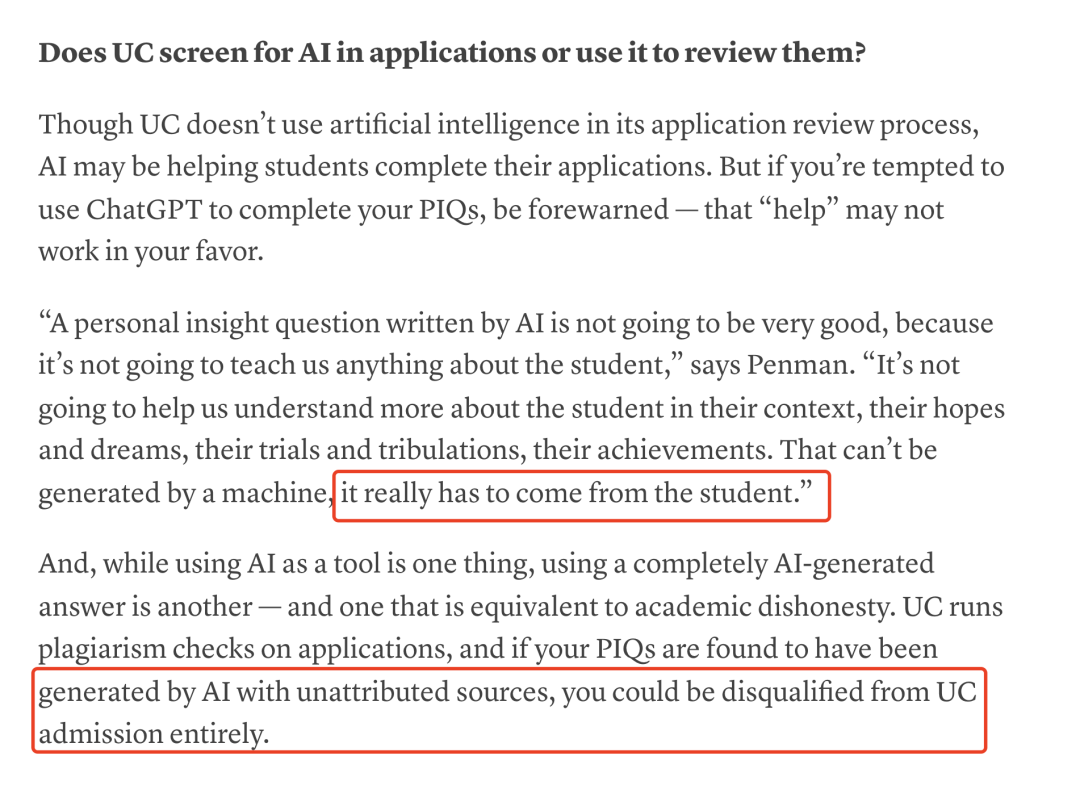Click the words 'Though UC' starting the first paragraph

(x=109, y=125)
